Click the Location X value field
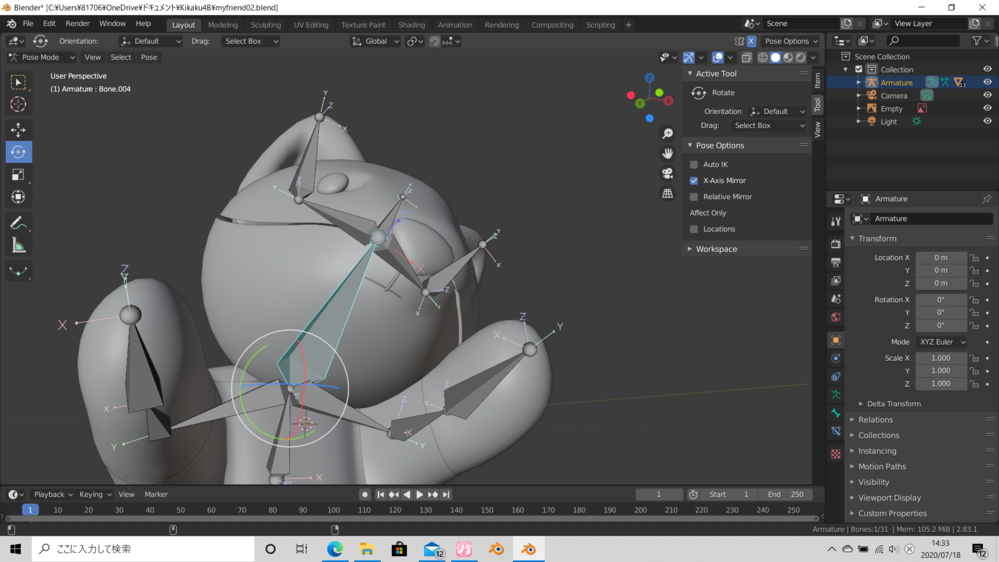Viewport: 999px width, 562px height. [x=941, y=258]
